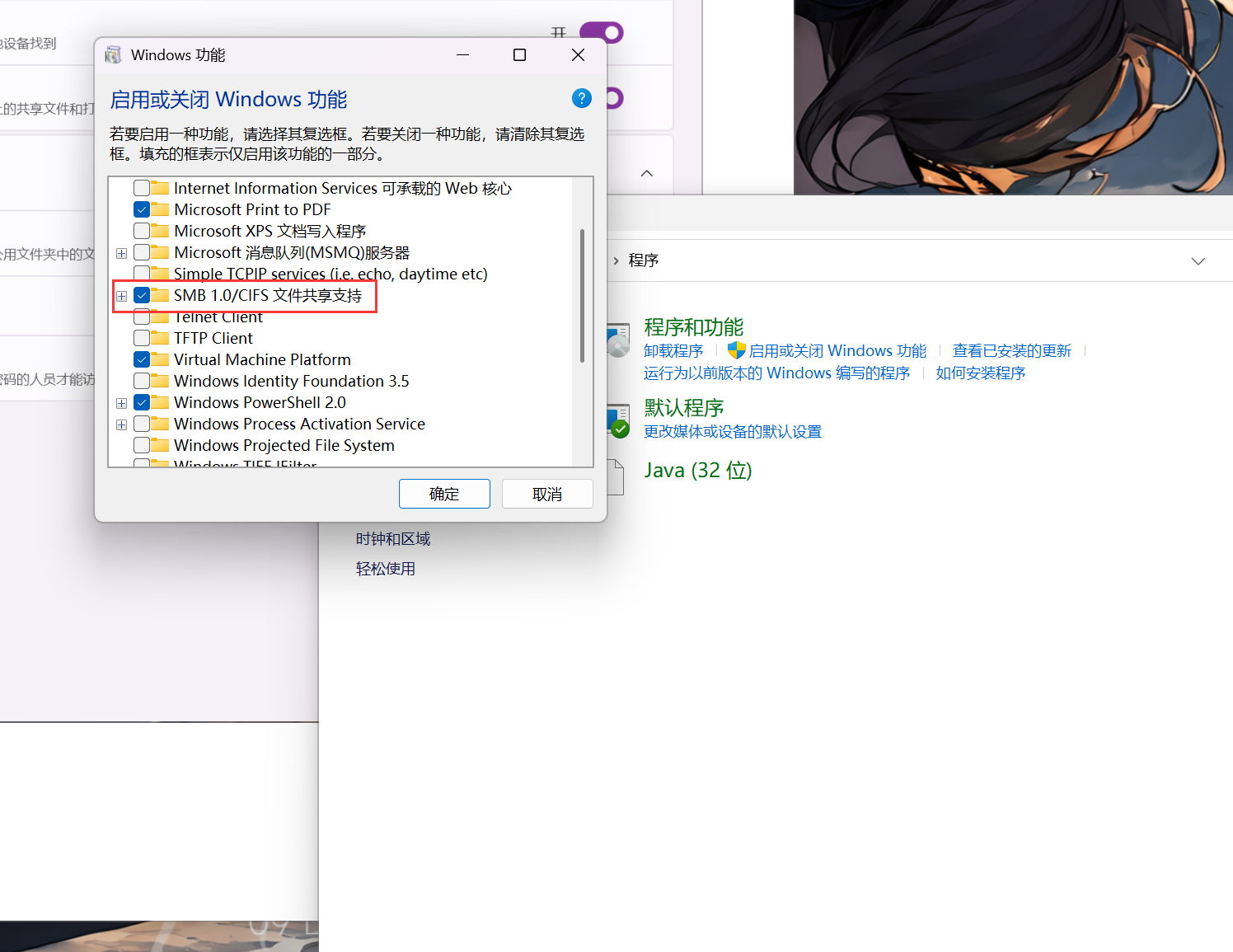
Task: Confirm with the 确定 button
Action: click(444, 494)
